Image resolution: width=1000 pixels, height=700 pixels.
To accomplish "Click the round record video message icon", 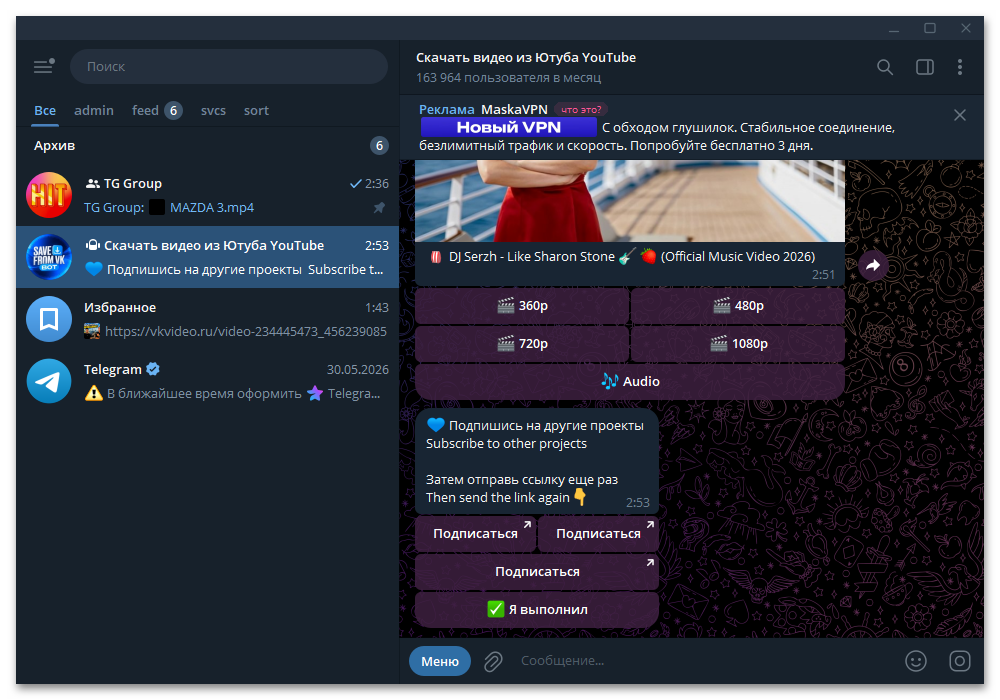I will 960,661.
